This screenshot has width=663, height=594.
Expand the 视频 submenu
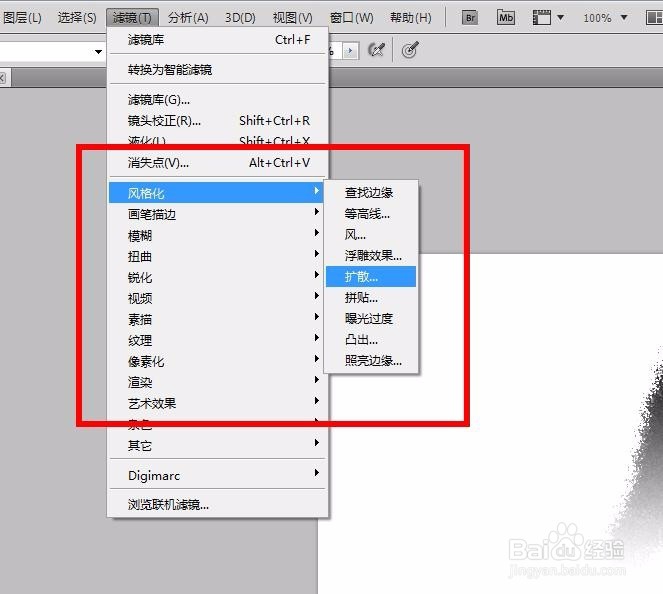[x=218, y=298]
